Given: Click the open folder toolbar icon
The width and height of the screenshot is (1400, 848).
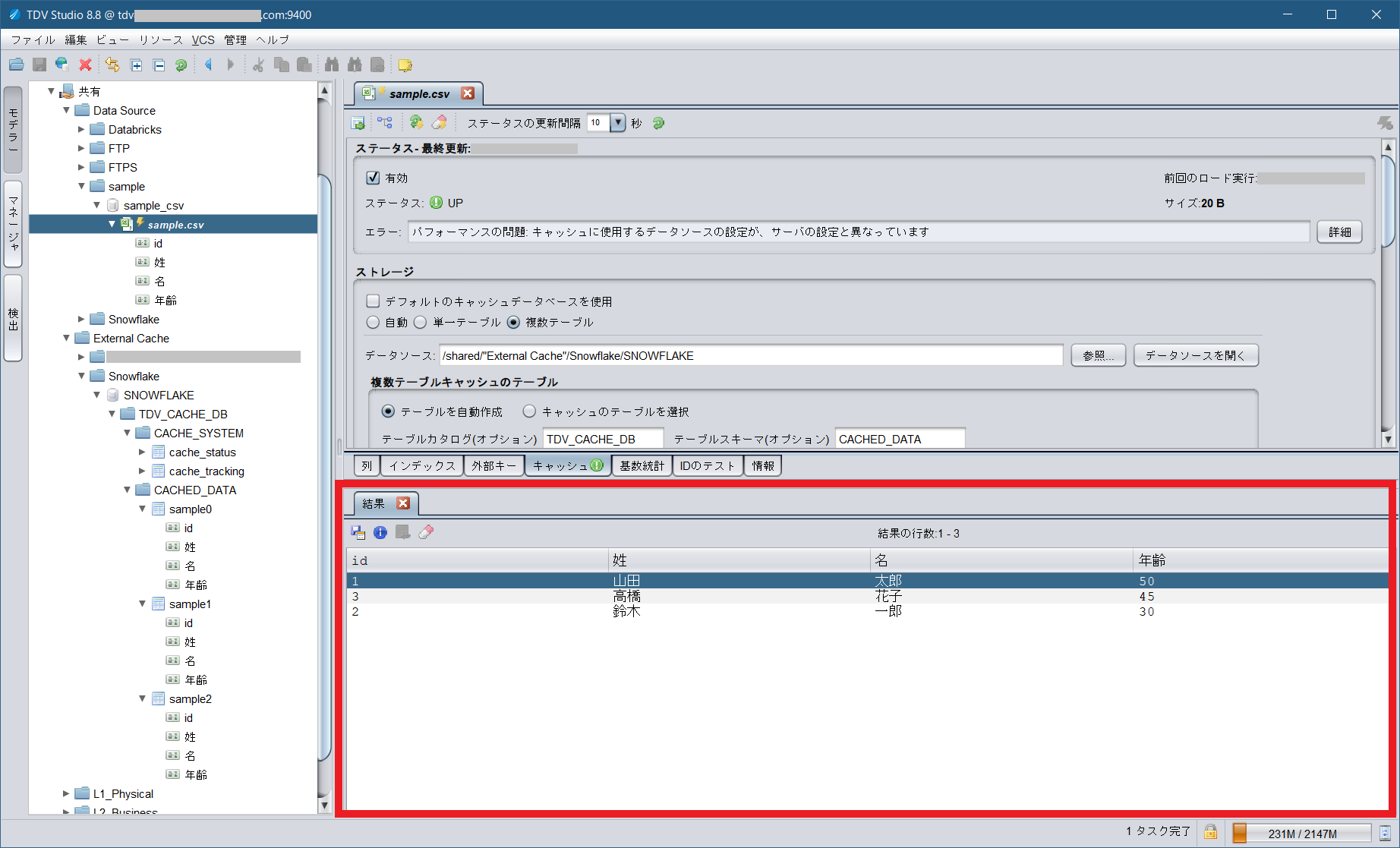Looking at the screenshot, I should point(17,65).
